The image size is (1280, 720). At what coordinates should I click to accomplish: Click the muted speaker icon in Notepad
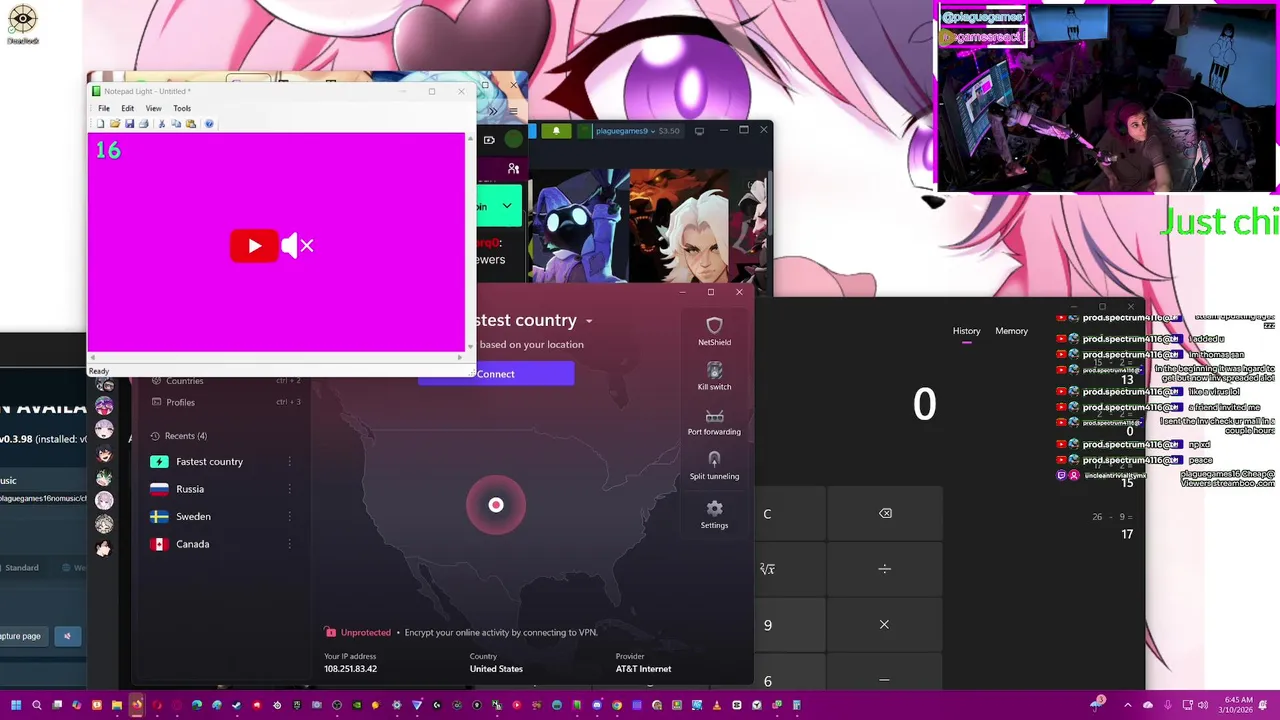[298, 246]
